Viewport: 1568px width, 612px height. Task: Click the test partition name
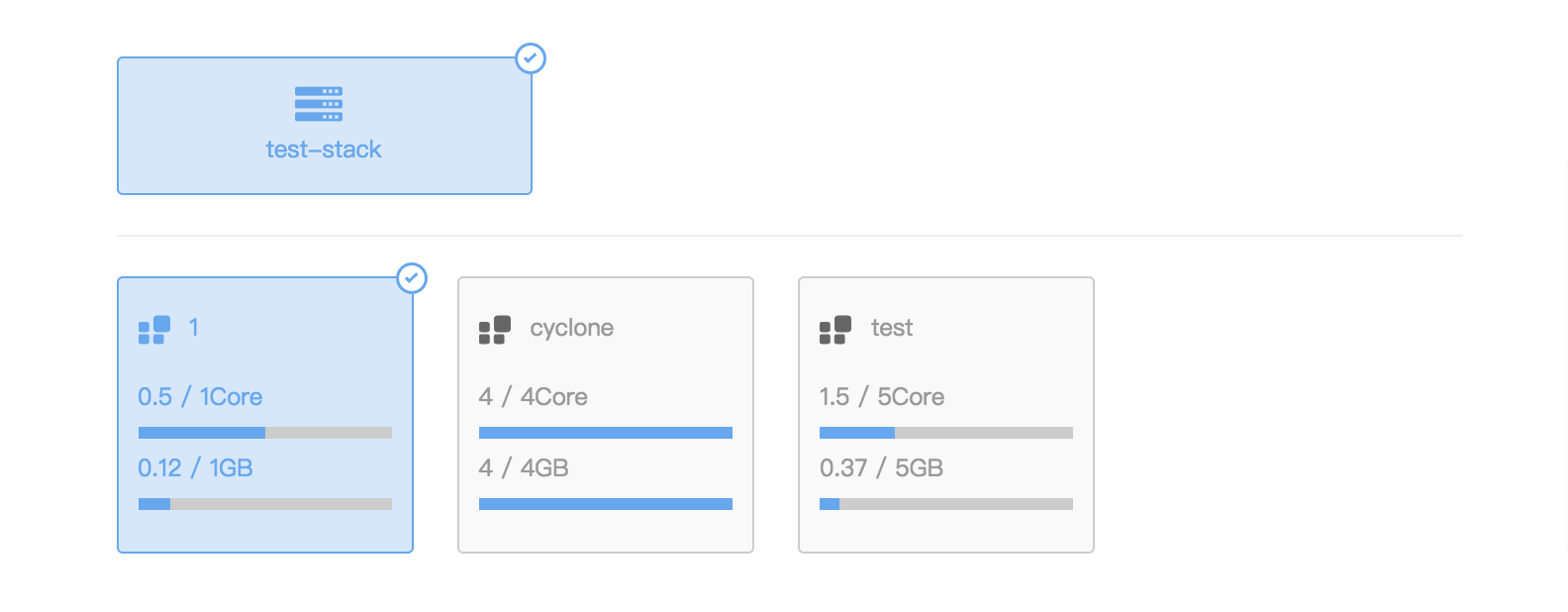tap(892, 328)
